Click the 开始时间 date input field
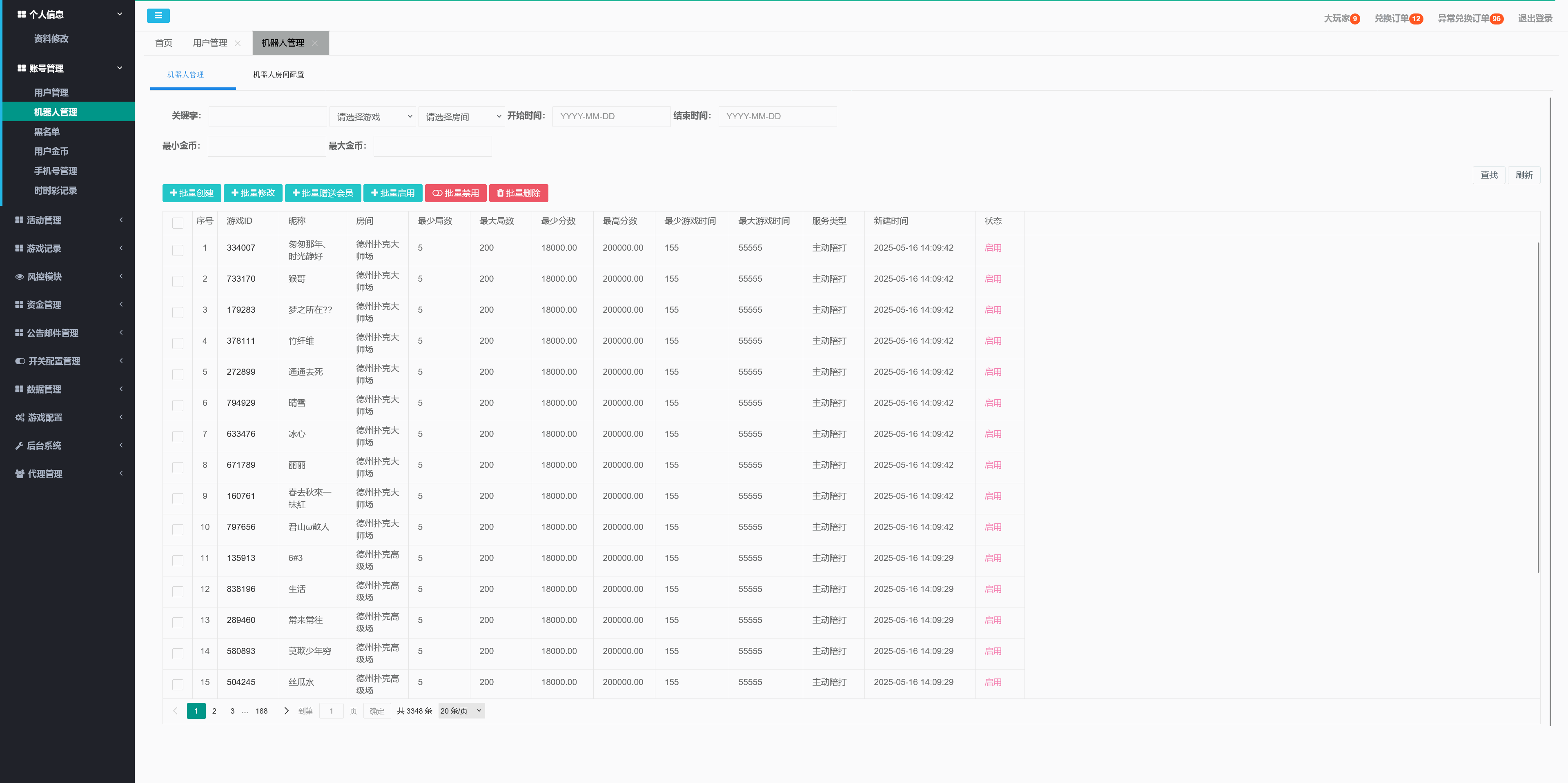 pyautogui.click(x=610, y=116)
